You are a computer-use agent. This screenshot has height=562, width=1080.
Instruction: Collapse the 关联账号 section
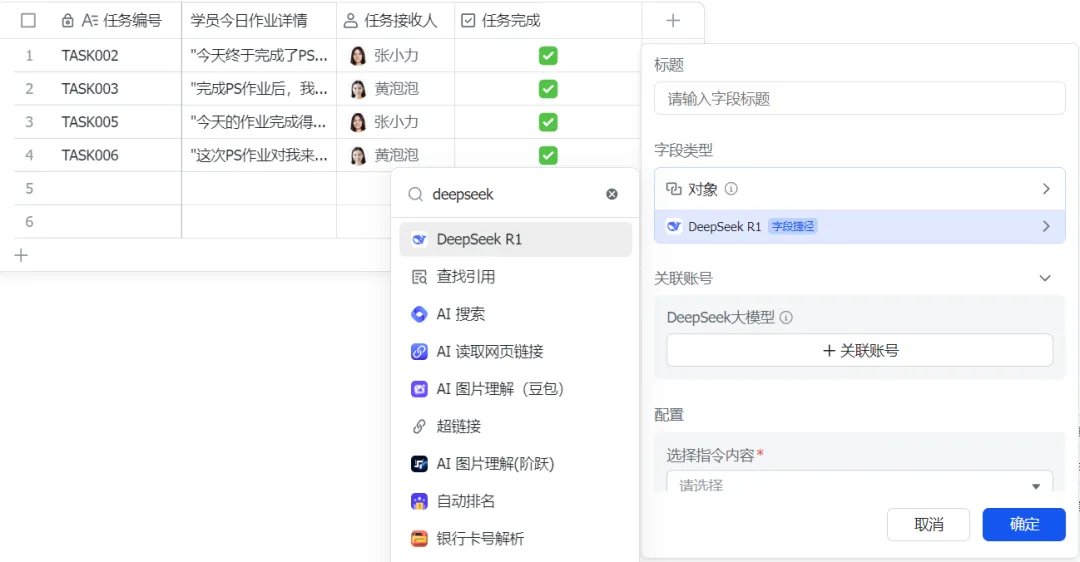(1045, 278)
